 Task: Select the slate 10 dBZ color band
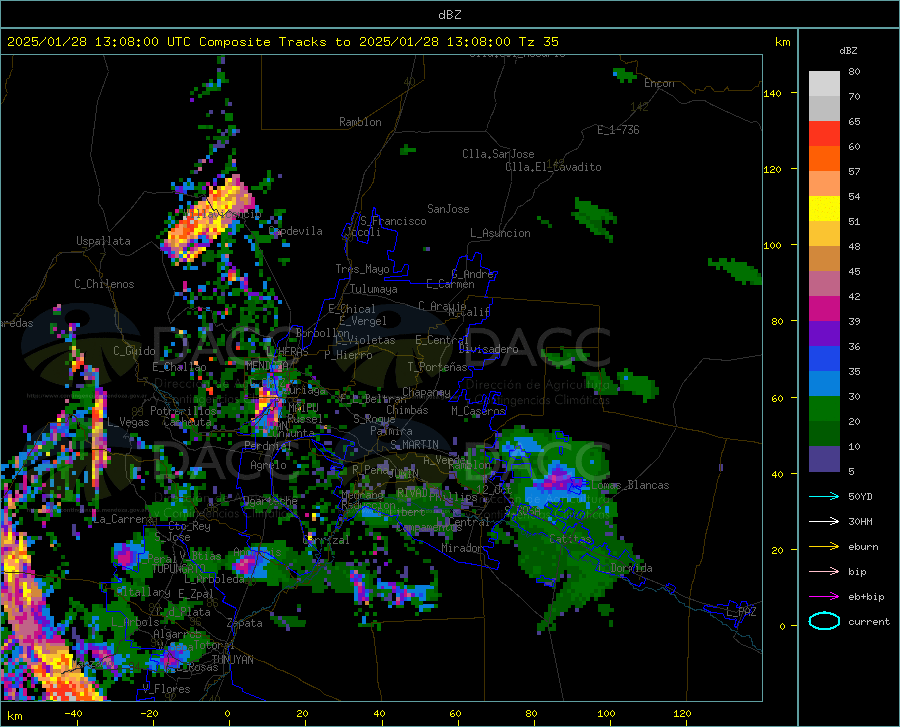824,459
